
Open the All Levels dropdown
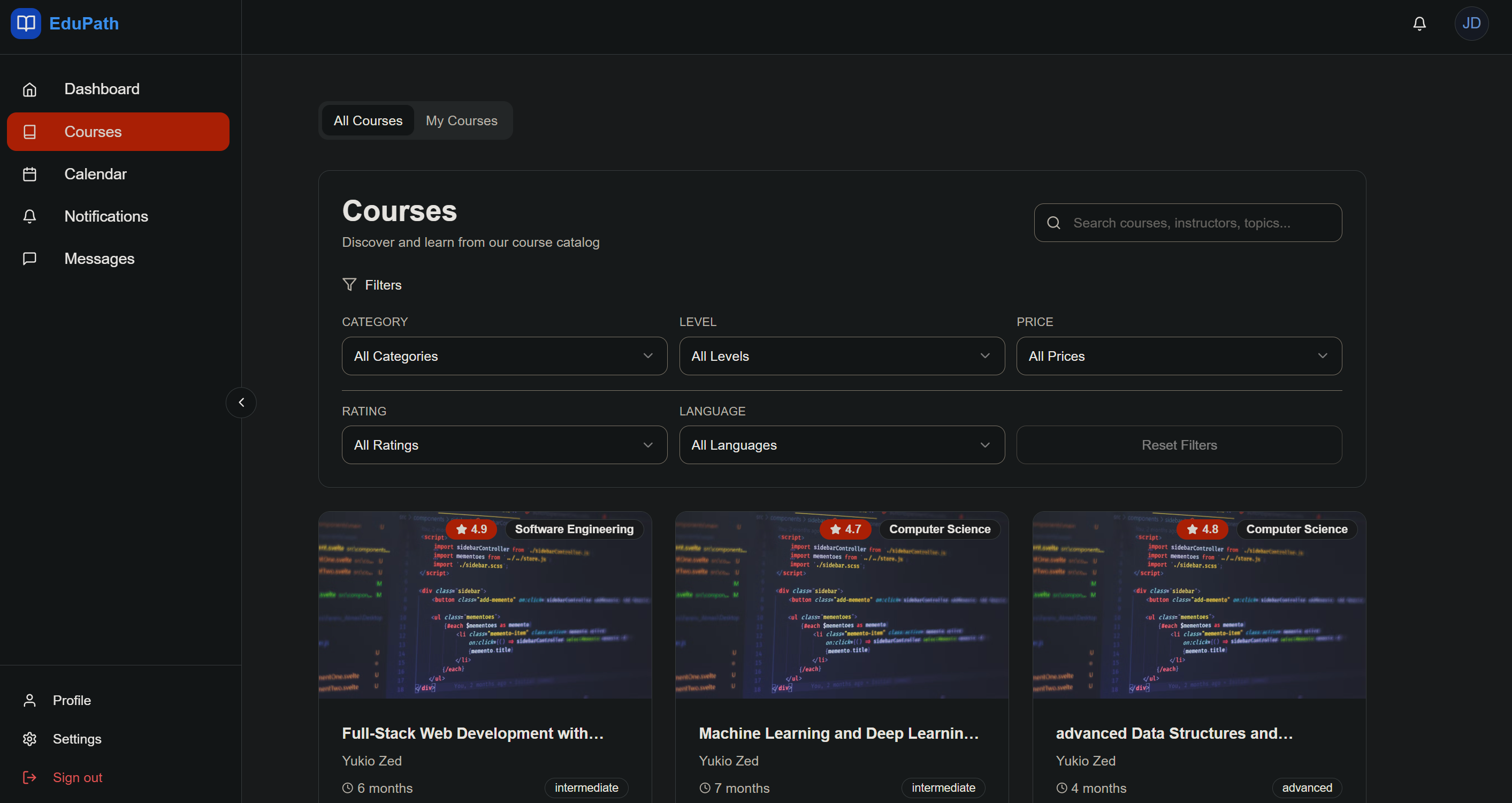(841, 356)
